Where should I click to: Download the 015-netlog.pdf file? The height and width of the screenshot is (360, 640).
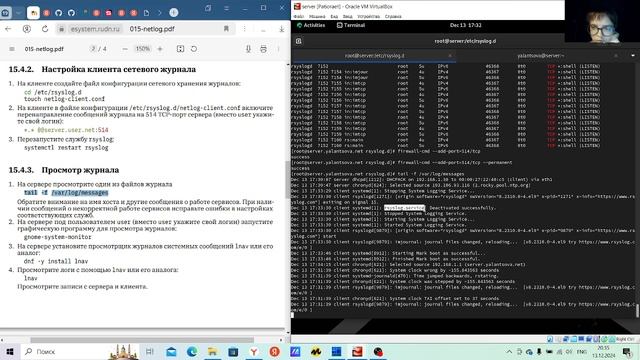pyautogui.click(x=248, y=49)
